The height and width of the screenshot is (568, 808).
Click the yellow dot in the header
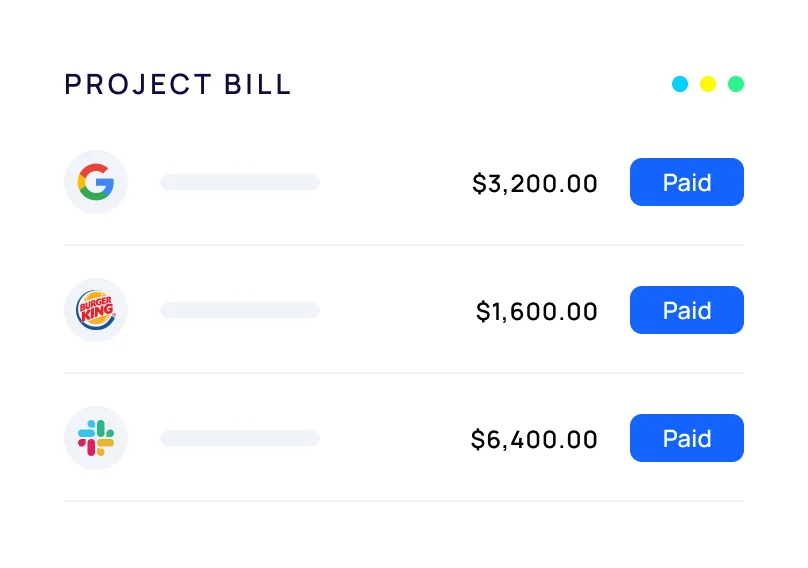tap(708, 84)
